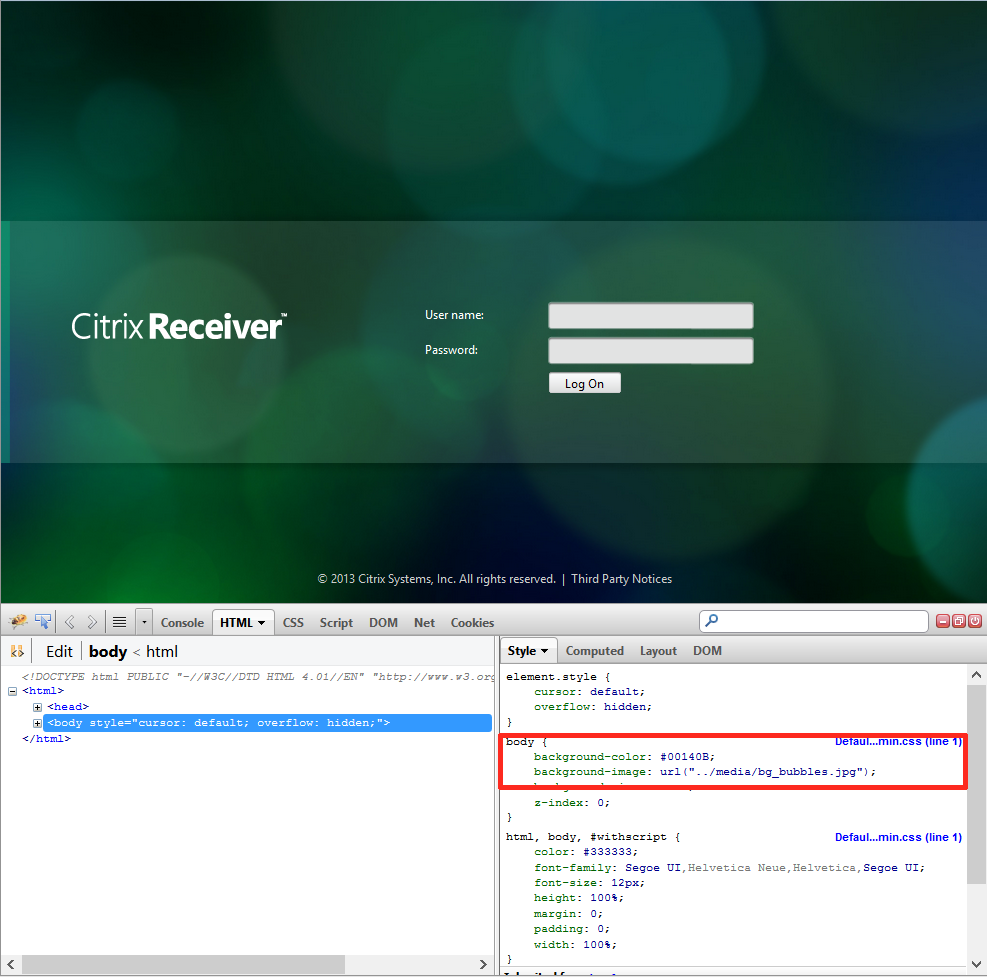Switch to the Computed side tab
The width and height of the screenshot is (987, 977).
594,651
